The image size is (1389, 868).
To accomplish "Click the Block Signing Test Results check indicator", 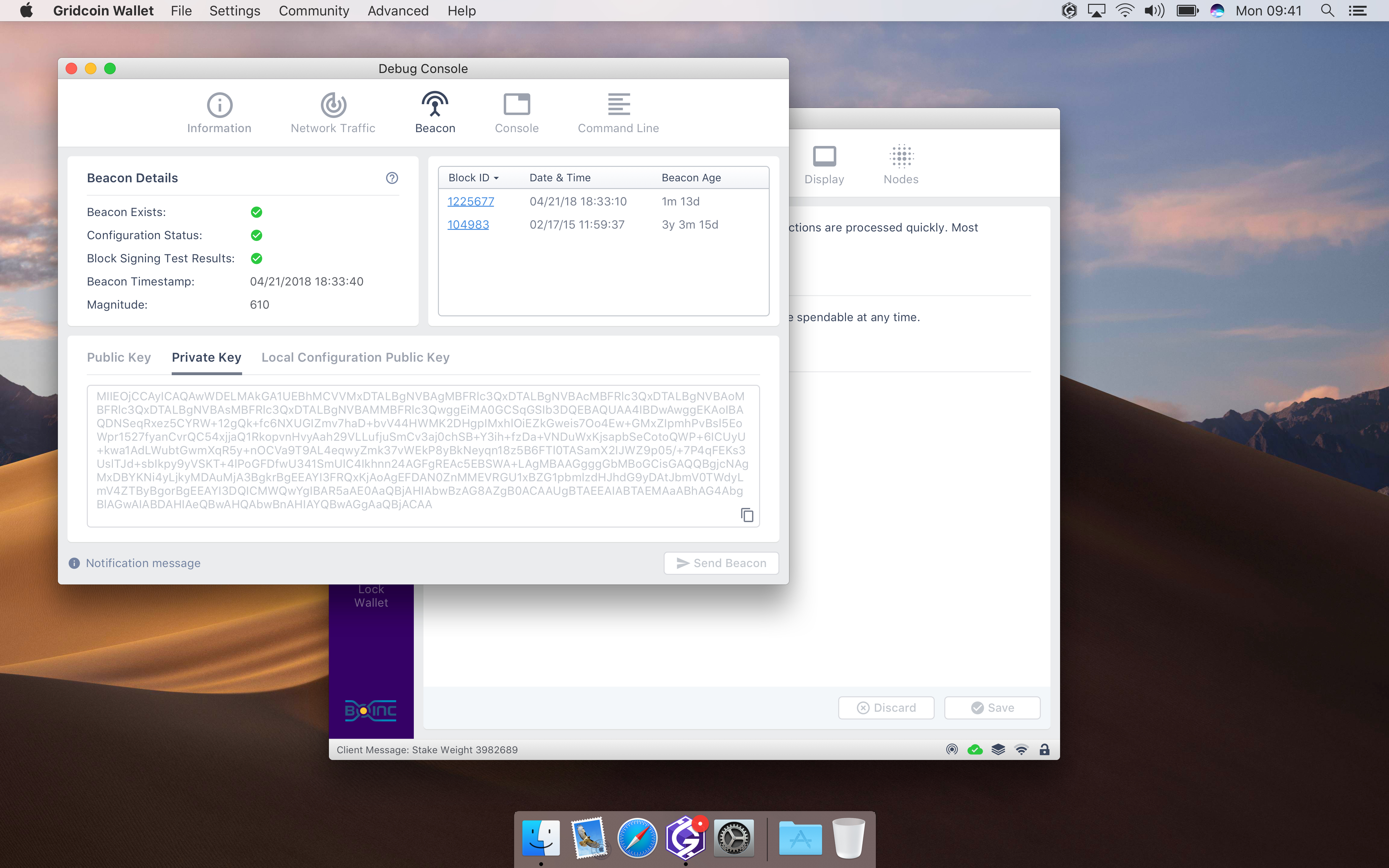I will pyautogui.click(x=257, y=258).
